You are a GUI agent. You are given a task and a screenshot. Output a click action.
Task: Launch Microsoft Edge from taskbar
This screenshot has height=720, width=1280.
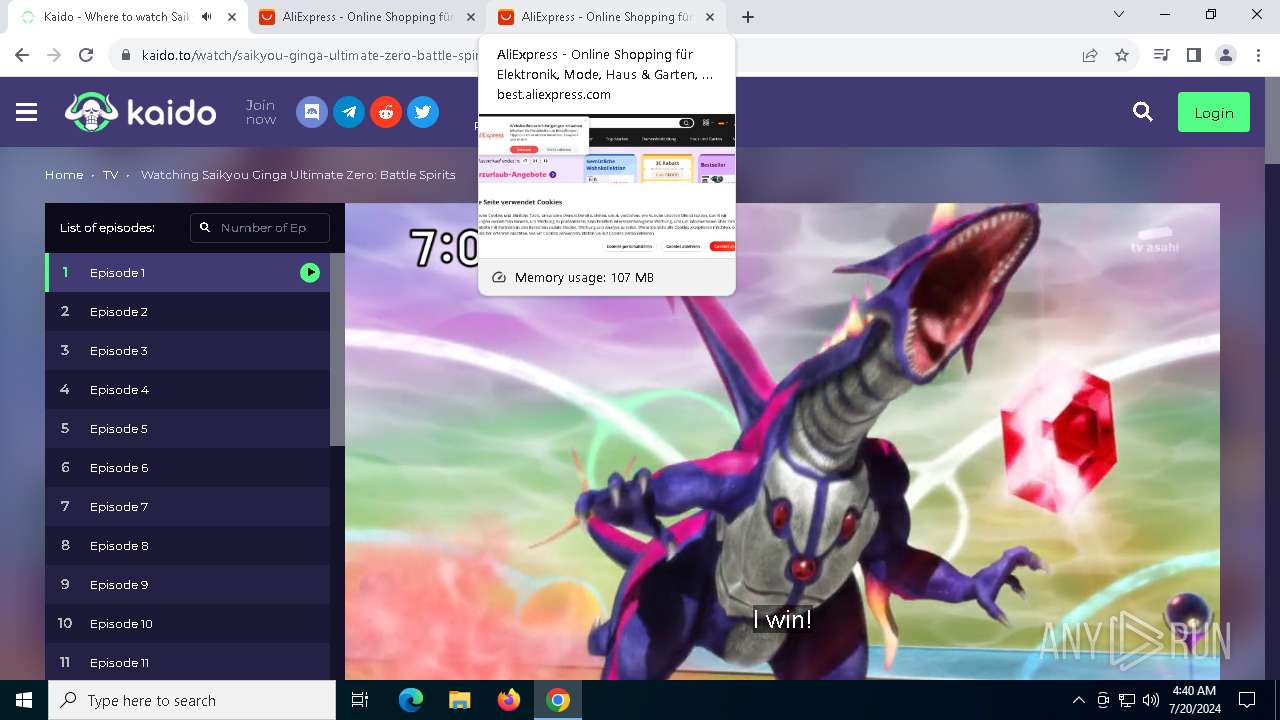[x=411, y=700]
